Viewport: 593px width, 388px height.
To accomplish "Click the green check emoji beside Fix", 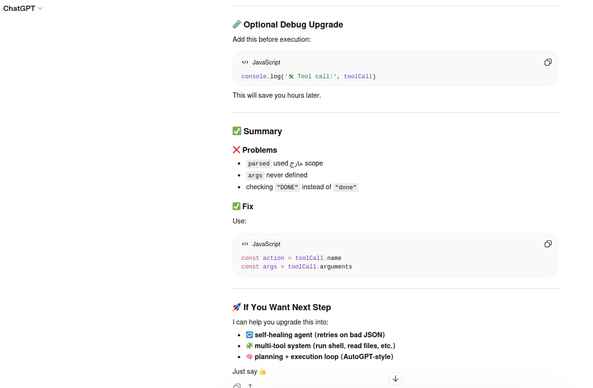I will [x=236, y=206].
